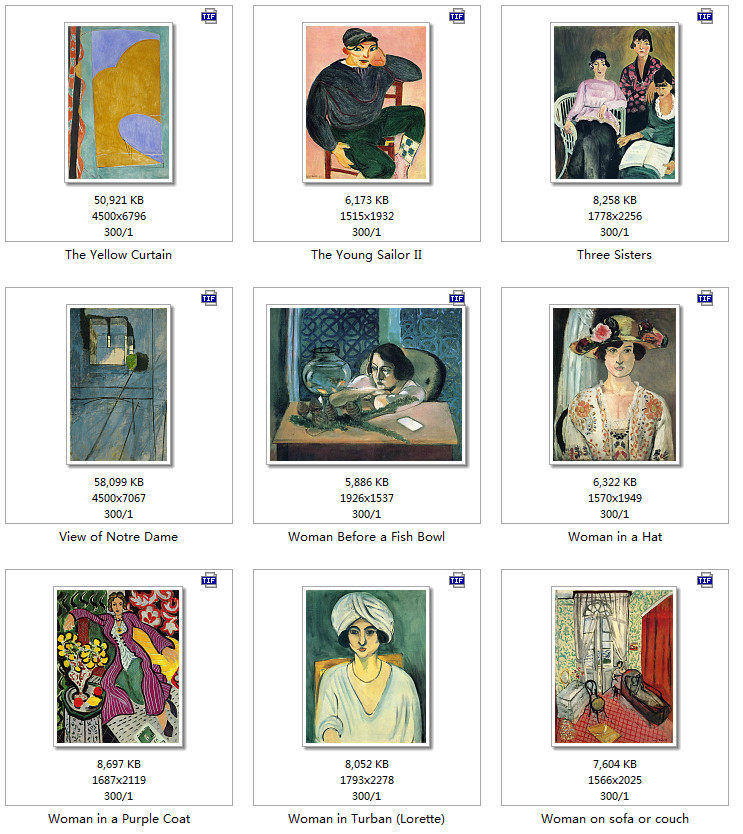Image resolution: width=743 pixels, height=834 pixels.
Task: Click TIF icon on The Yellow Curtain
Action: click(209, 16)
